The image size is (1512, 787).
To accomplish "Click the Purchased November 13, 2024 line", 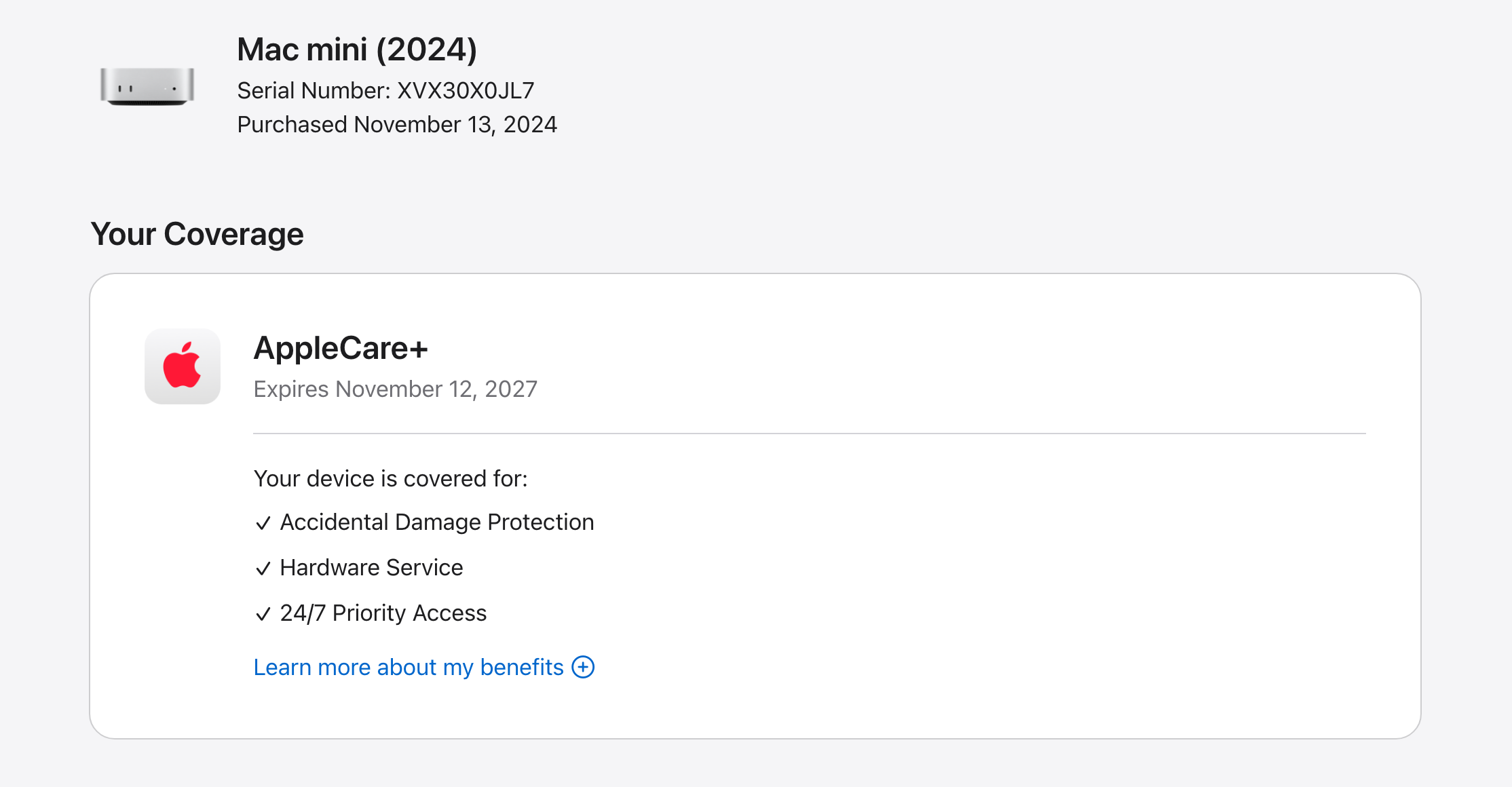I will pos(397,125).
